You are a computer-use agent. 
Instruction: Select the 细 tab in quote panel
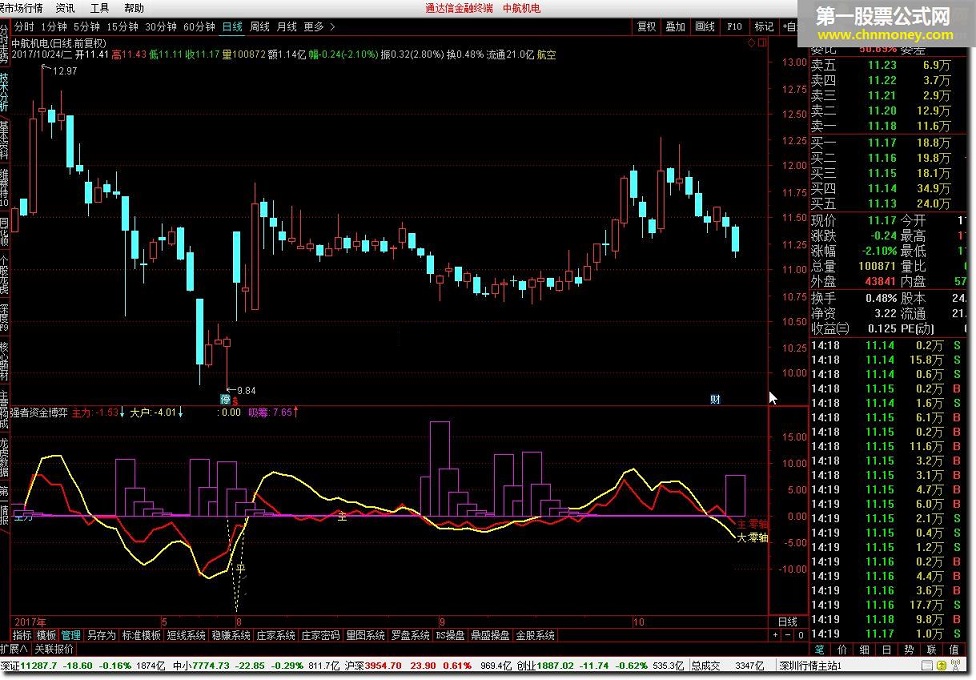[865, 650]
